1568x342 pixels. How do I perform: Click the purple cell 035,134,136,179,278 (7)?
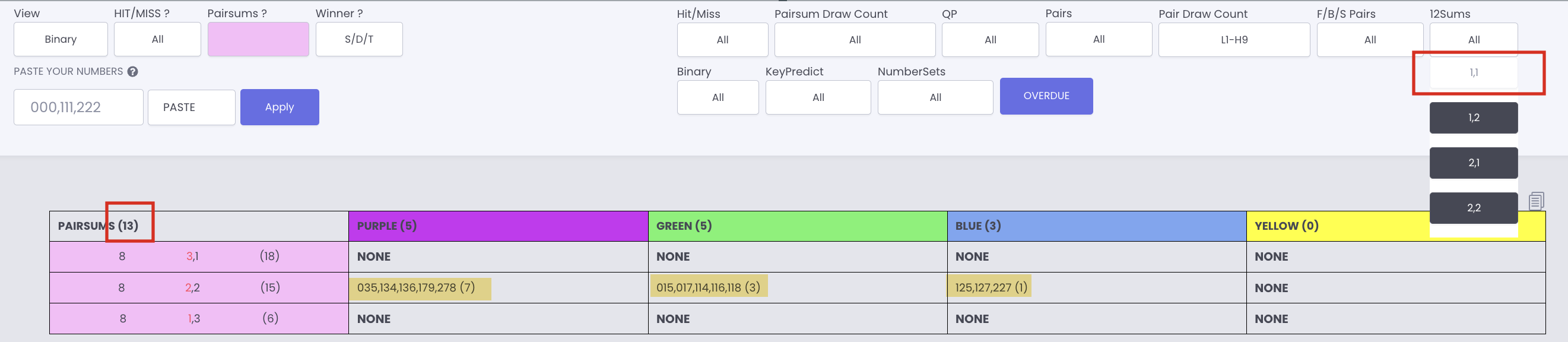(x=420, y=288)
